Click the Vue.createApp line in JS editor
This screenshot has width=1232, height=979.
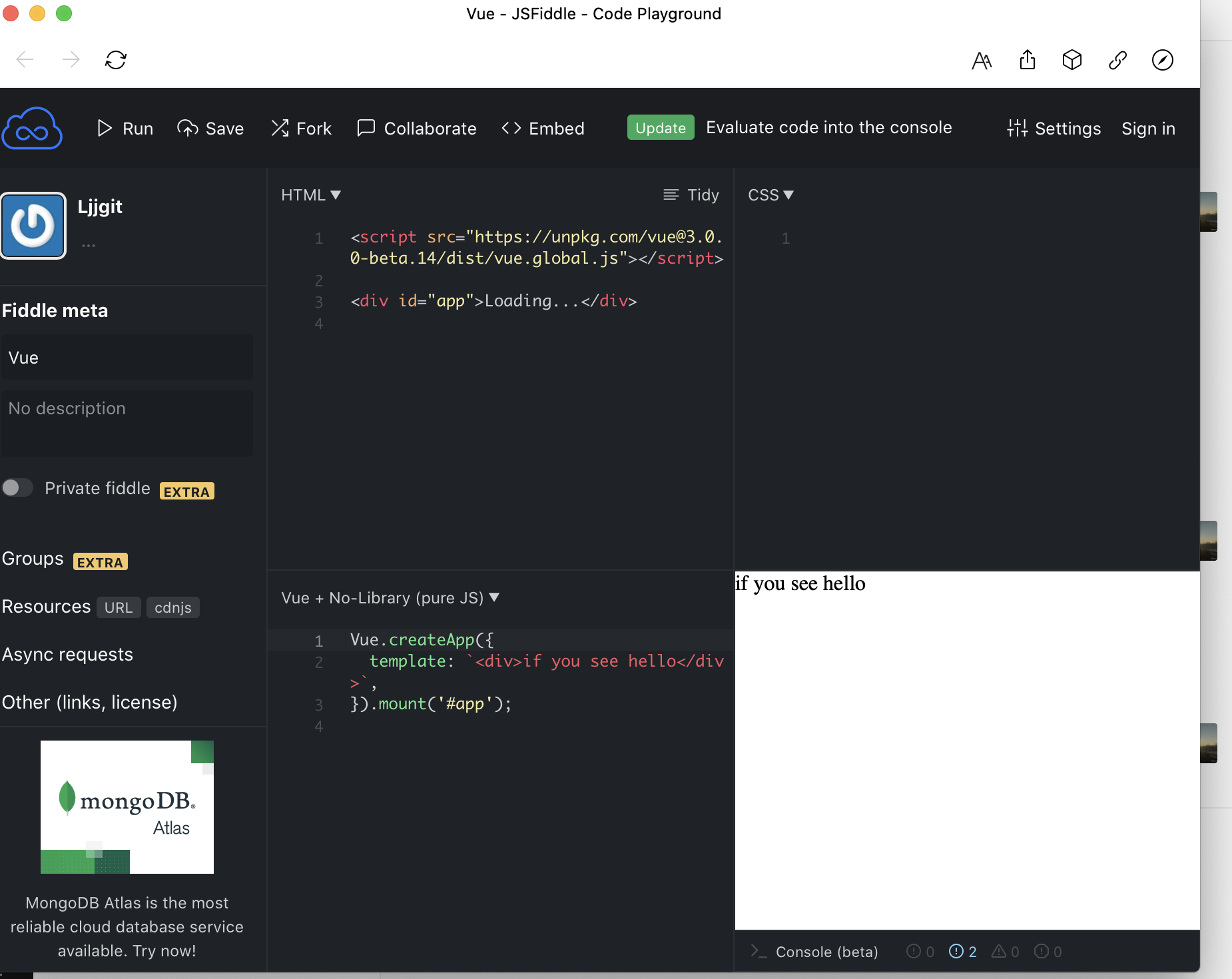coord(422,640)
